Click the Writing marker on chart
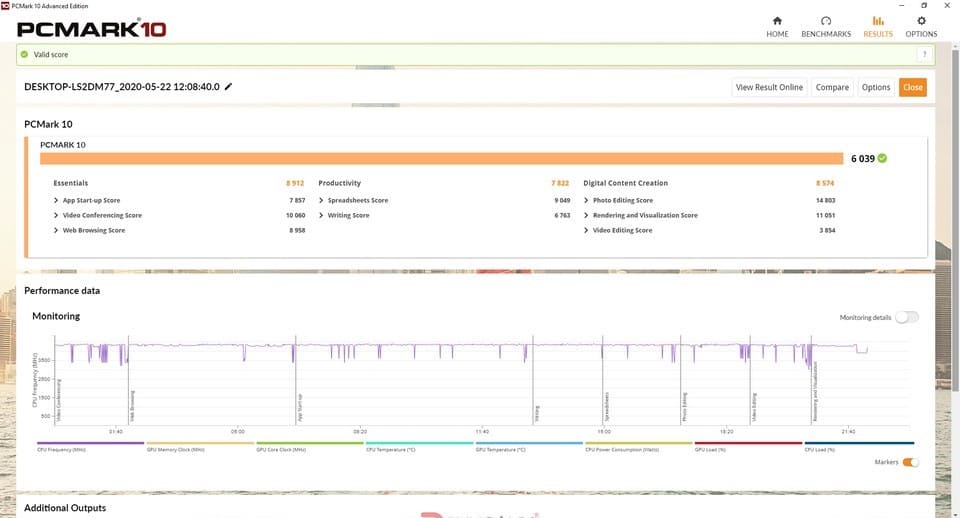Image resolution: width=960 pixels, height=518 pixels. click(x=536, y=414)
